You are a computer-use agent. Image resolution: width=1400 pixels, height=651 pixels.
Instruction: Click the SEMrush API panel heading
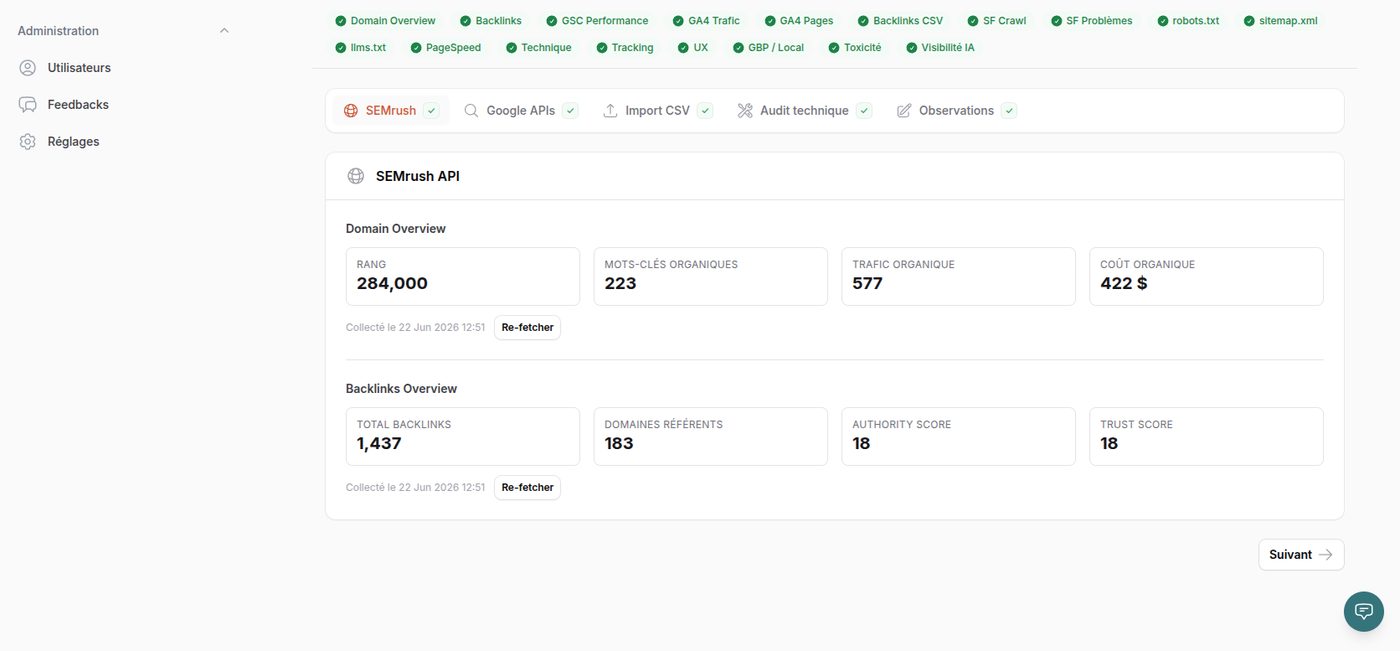coord(418,176)
